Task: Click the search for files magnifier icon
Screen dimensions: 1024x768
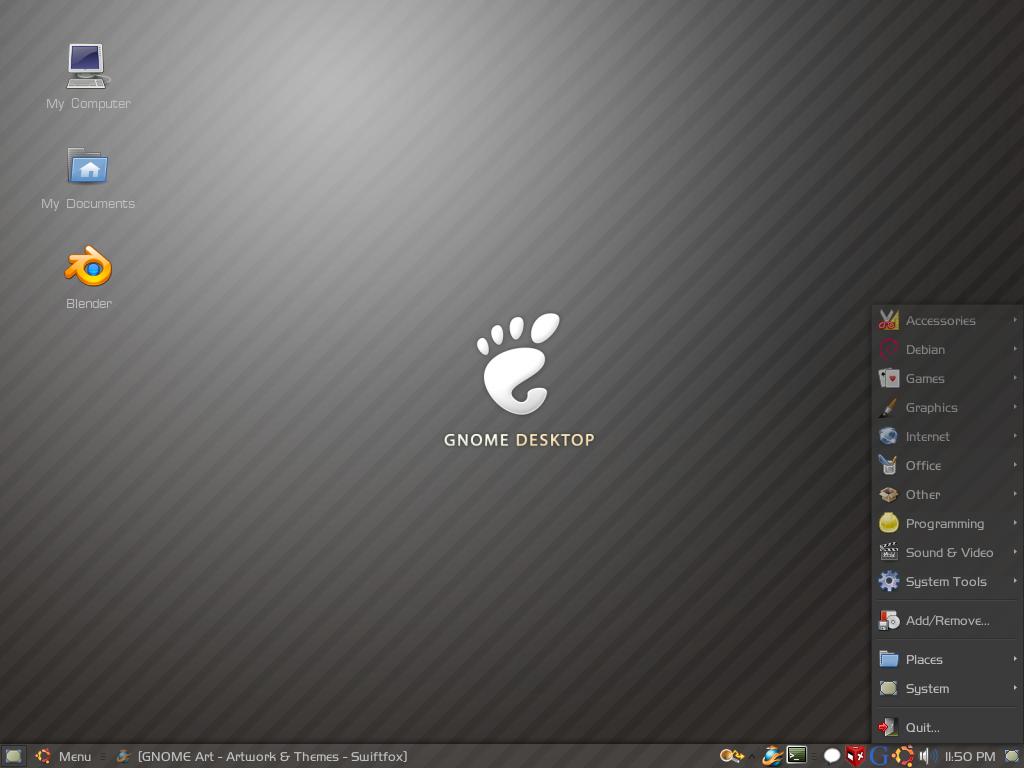Action: coord(731,756)
